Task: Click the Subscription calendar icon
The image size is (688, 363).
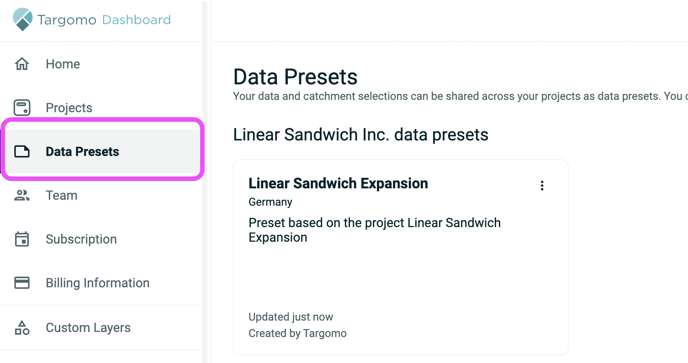Action: click(x=22, y=239)
